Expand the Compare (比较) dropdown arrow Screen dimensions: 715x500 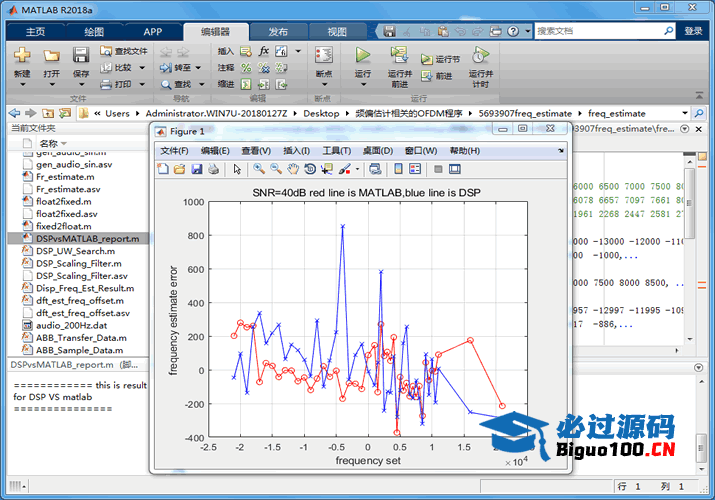(x=142, y=68)
